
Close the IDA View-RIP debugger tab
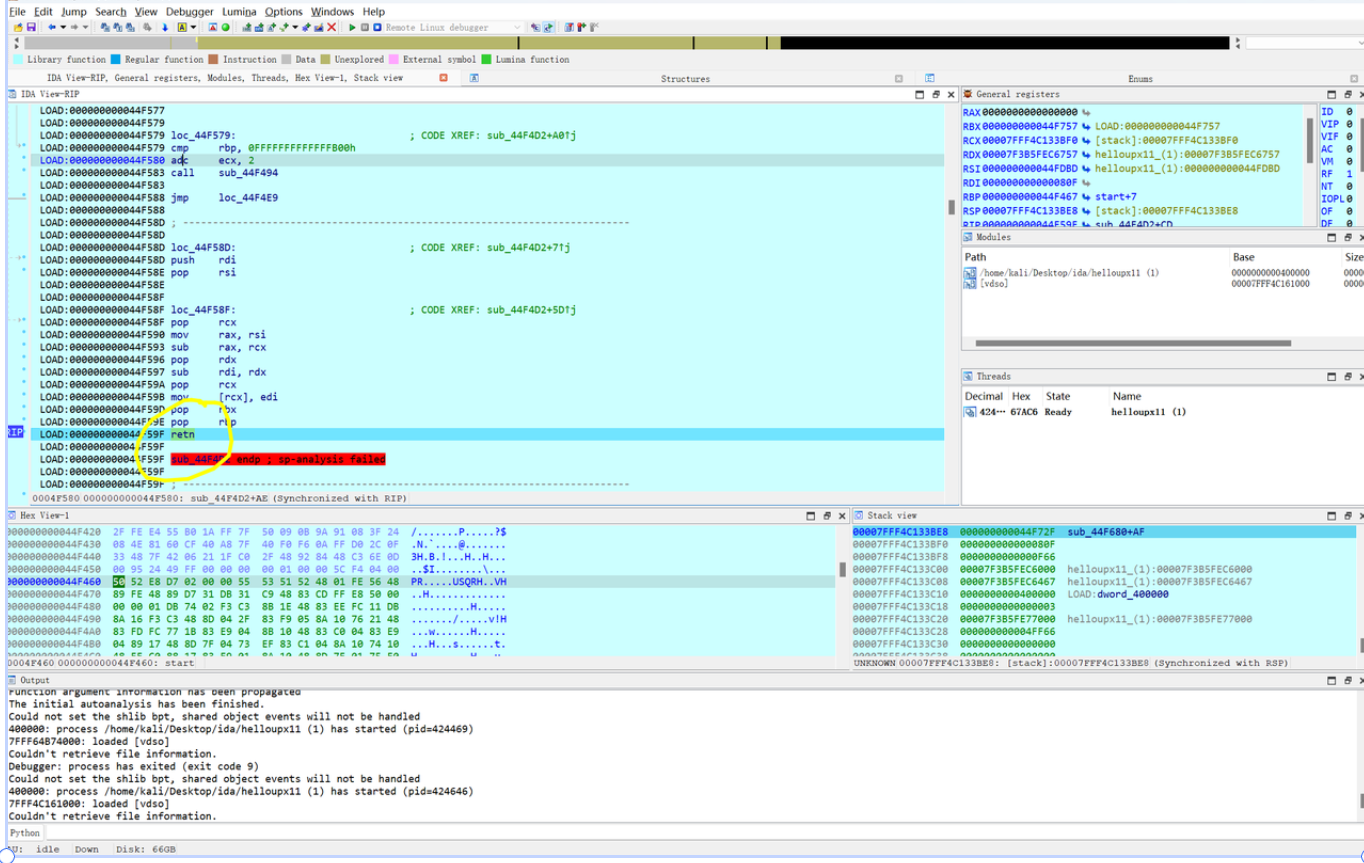pyautogui.click(x=444, y=77)
